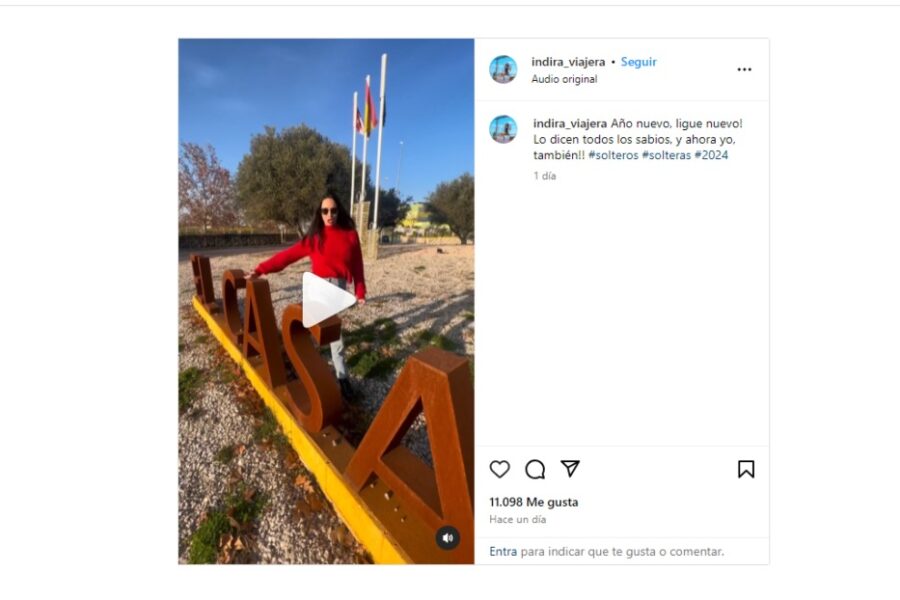
Task: Save the post with the bookmark icon
Action: click(x=746, y=469)
